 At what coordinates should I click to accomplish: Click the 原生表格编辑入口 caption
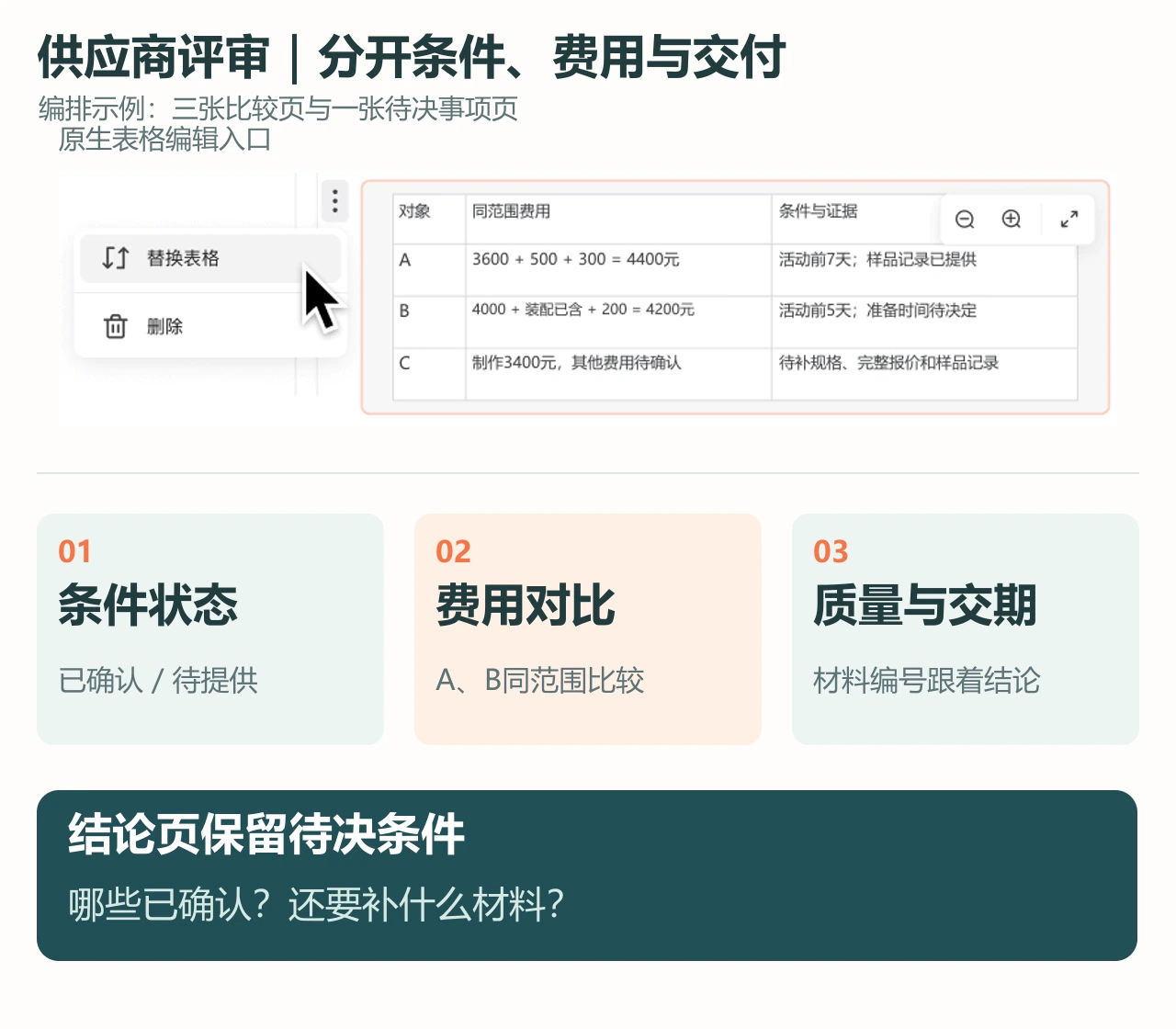[x=164, y=140]
